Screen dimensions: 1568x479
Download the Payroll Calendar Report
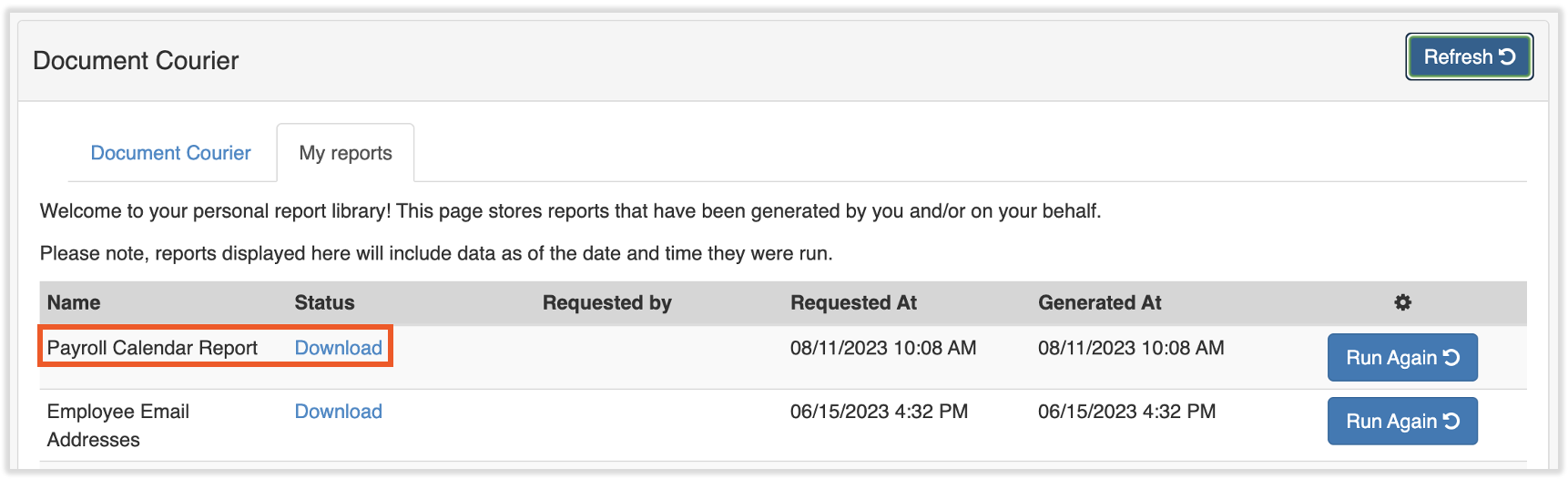click(x=338, y=348)
